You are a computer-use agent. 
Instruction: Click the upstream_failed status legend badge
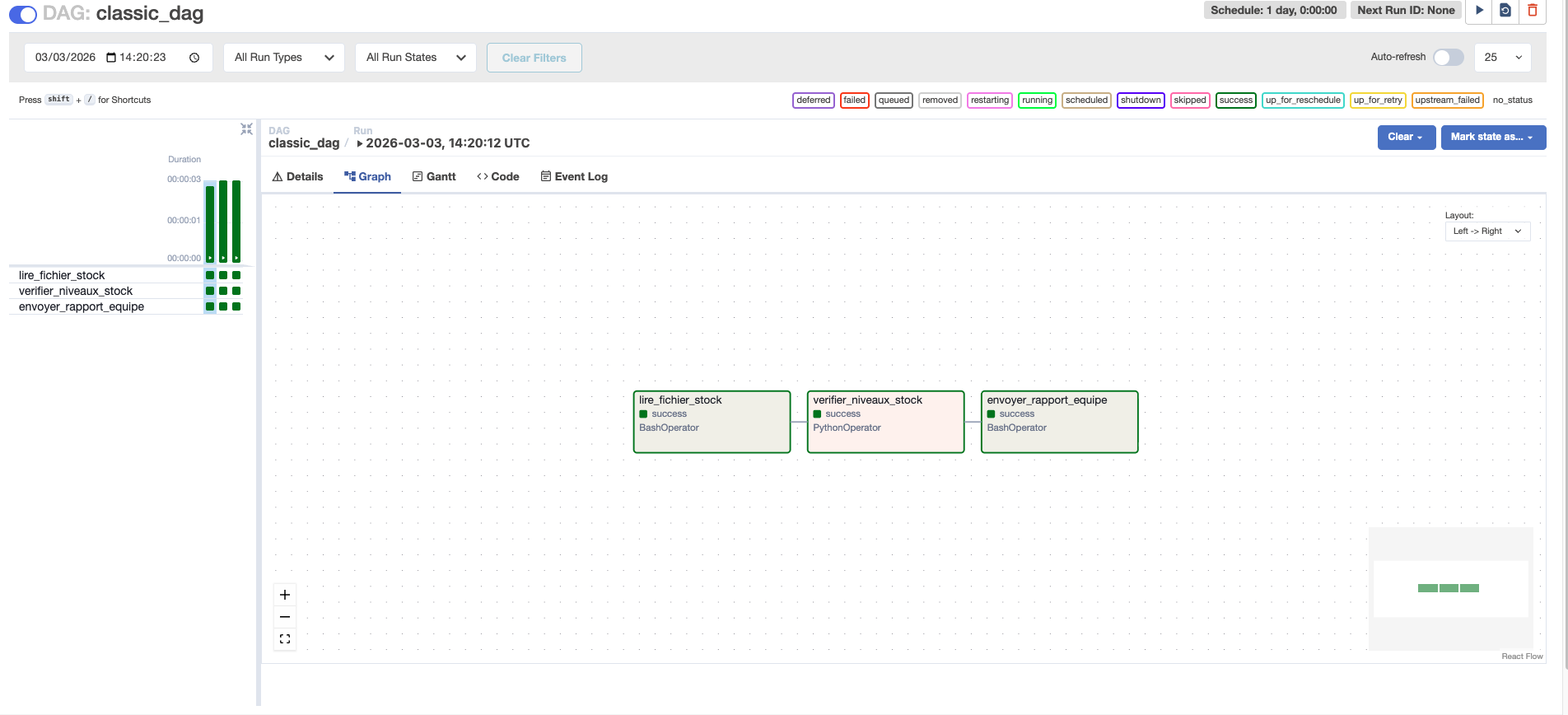(1448, 100)
